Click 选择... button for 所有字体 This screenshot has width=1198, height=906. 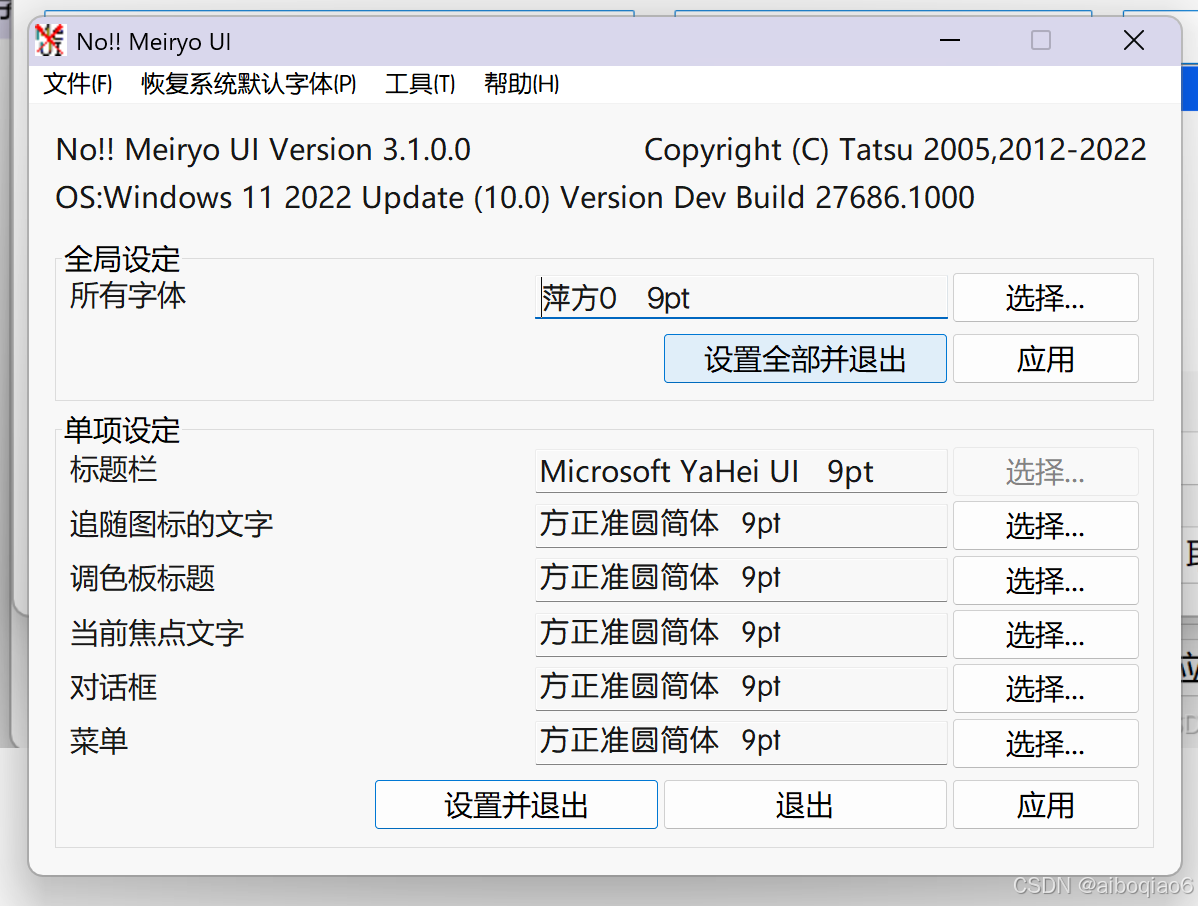point(1045,297)
